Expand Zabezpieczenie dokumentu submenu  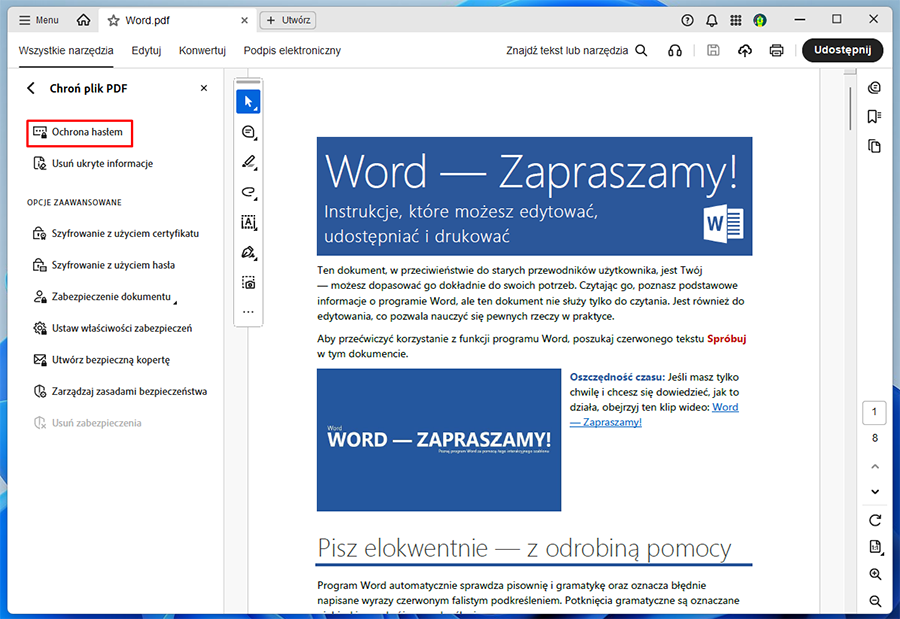click(x=105, y=297)
